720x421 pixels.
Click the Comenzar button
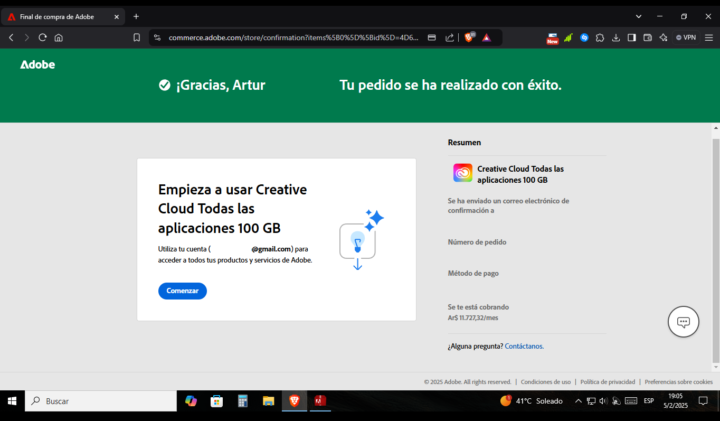tap(182, 291)
